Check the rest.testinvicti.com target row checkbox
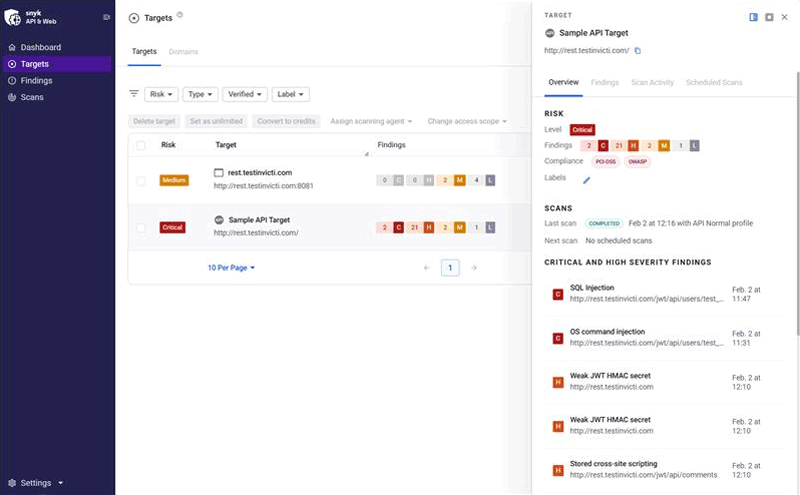The image size is (800, 495). (141, 180)
